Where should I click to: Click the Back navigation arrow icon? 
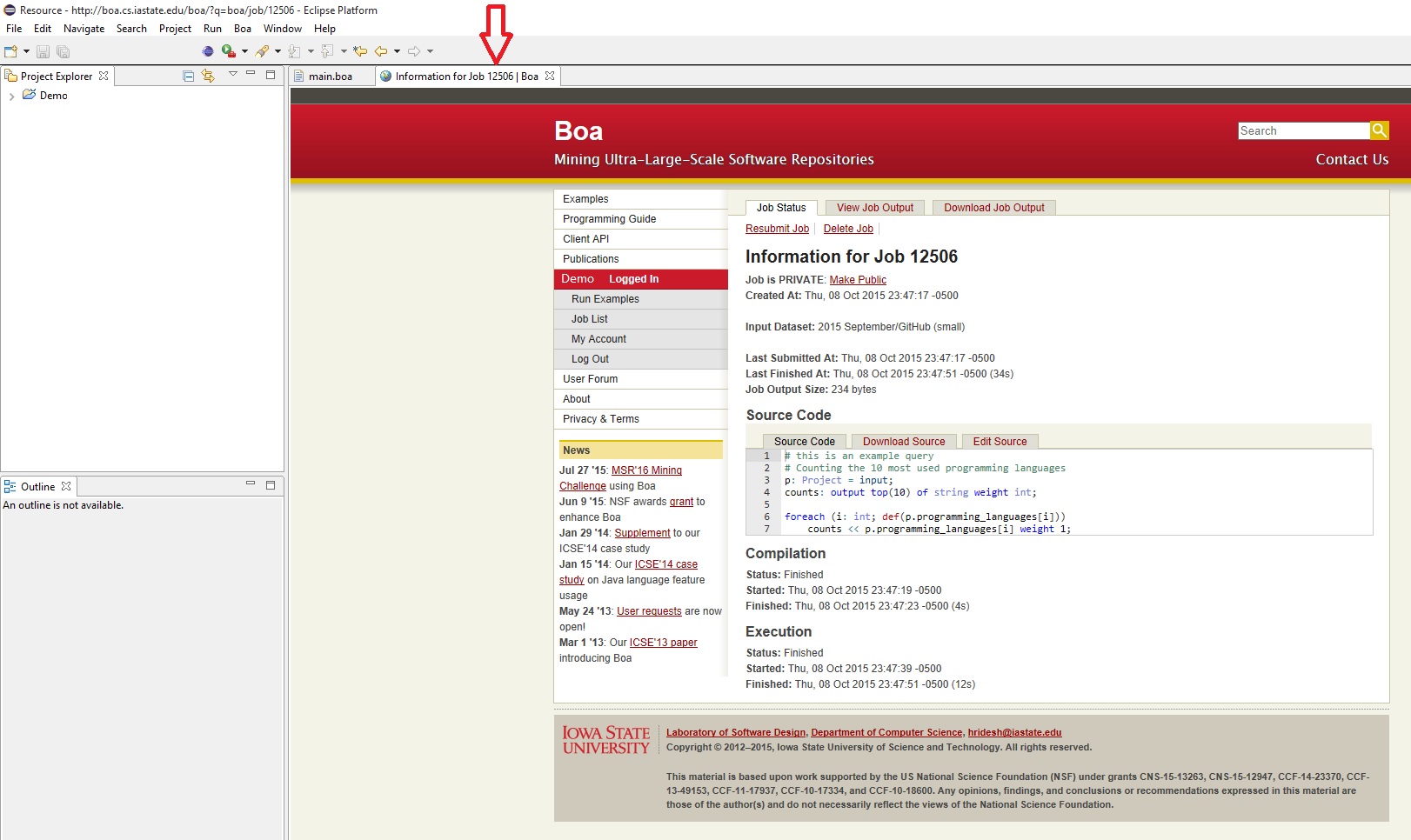pos(381,51)
